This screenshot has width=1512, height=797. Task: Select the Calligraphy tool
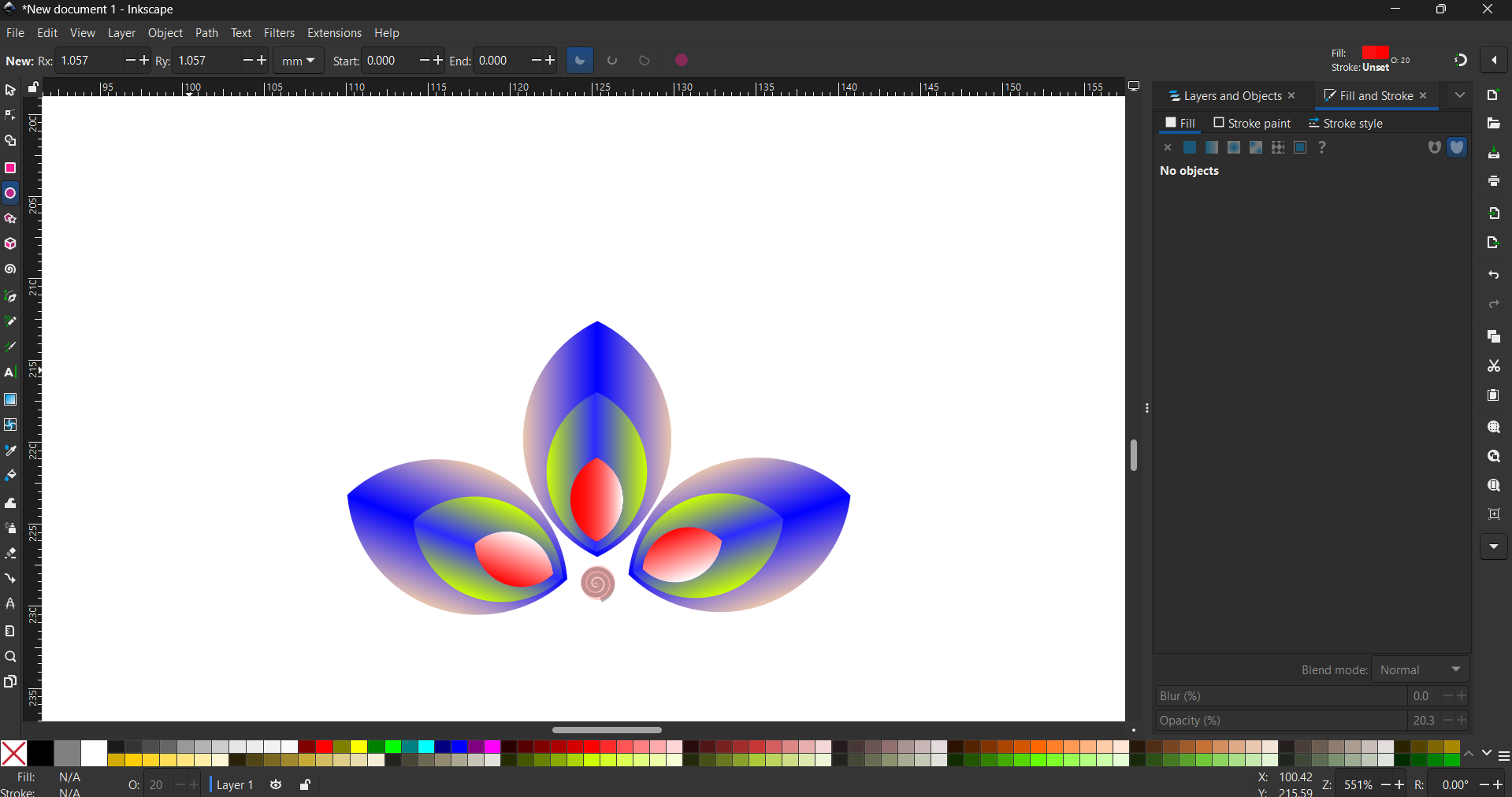[10, 347]
